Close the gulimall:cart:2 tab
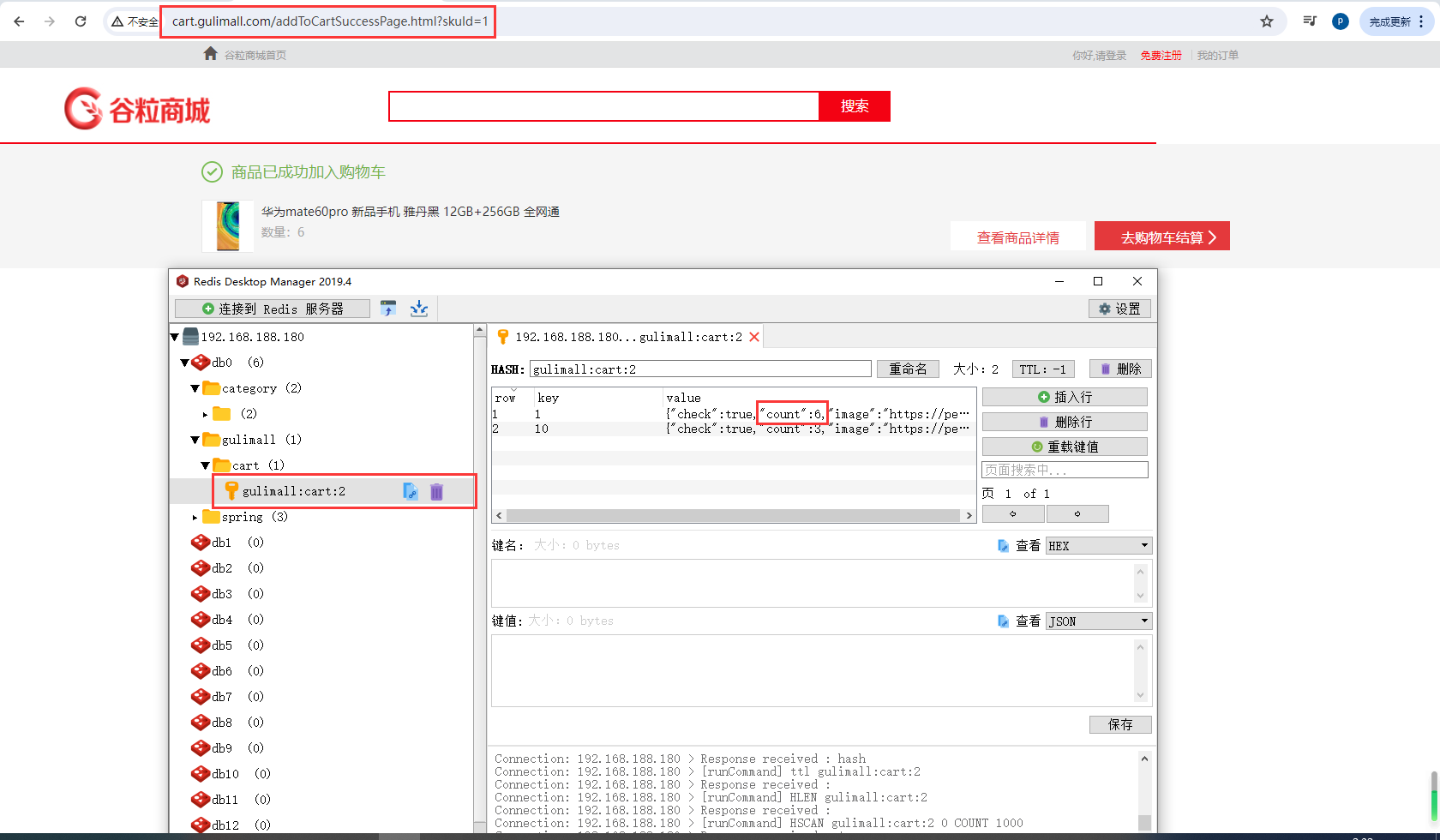1440x840 pixels. pos(754,337)
